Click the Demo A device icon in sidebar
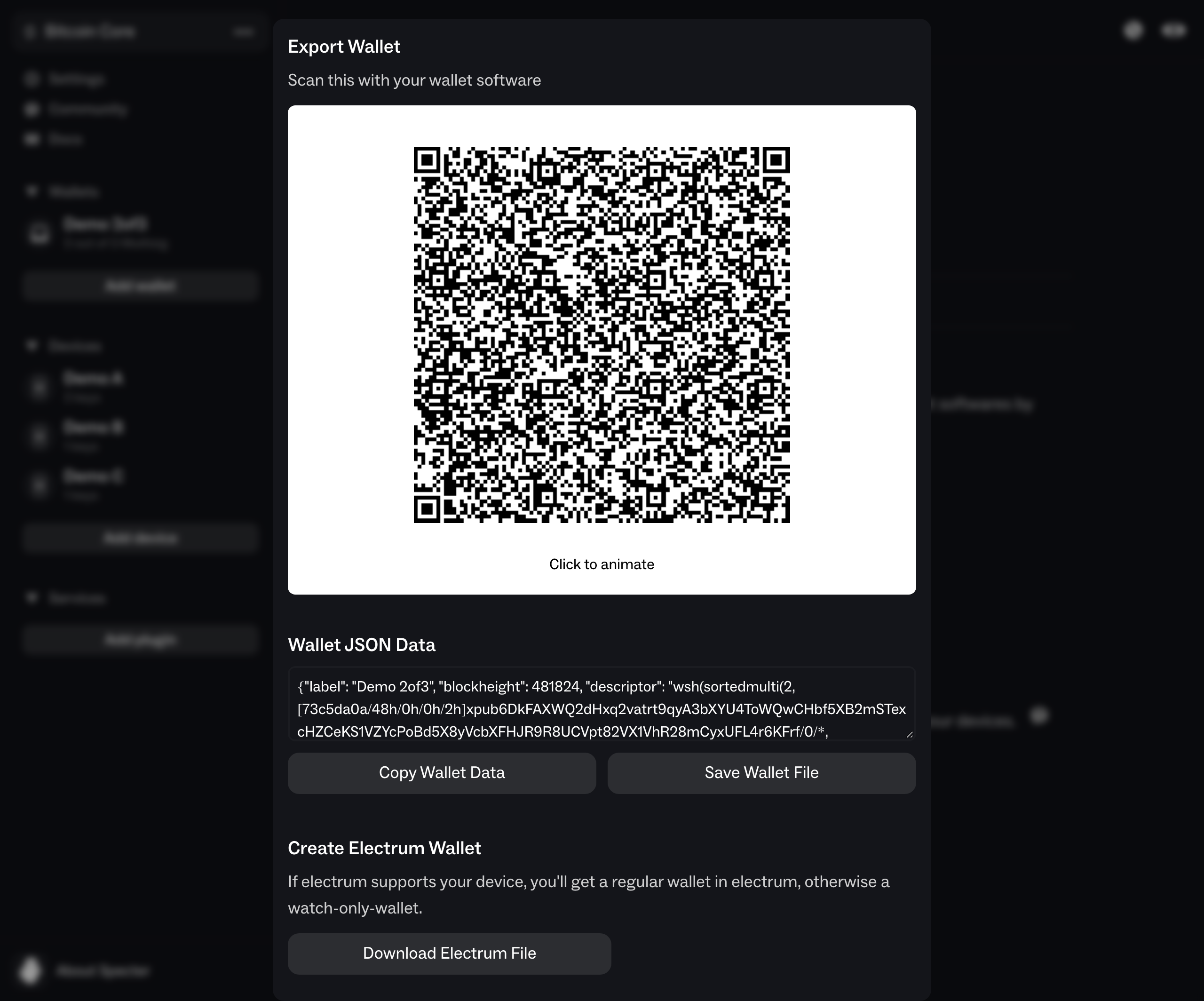The image size is (1204, 1001). (40, 388)
